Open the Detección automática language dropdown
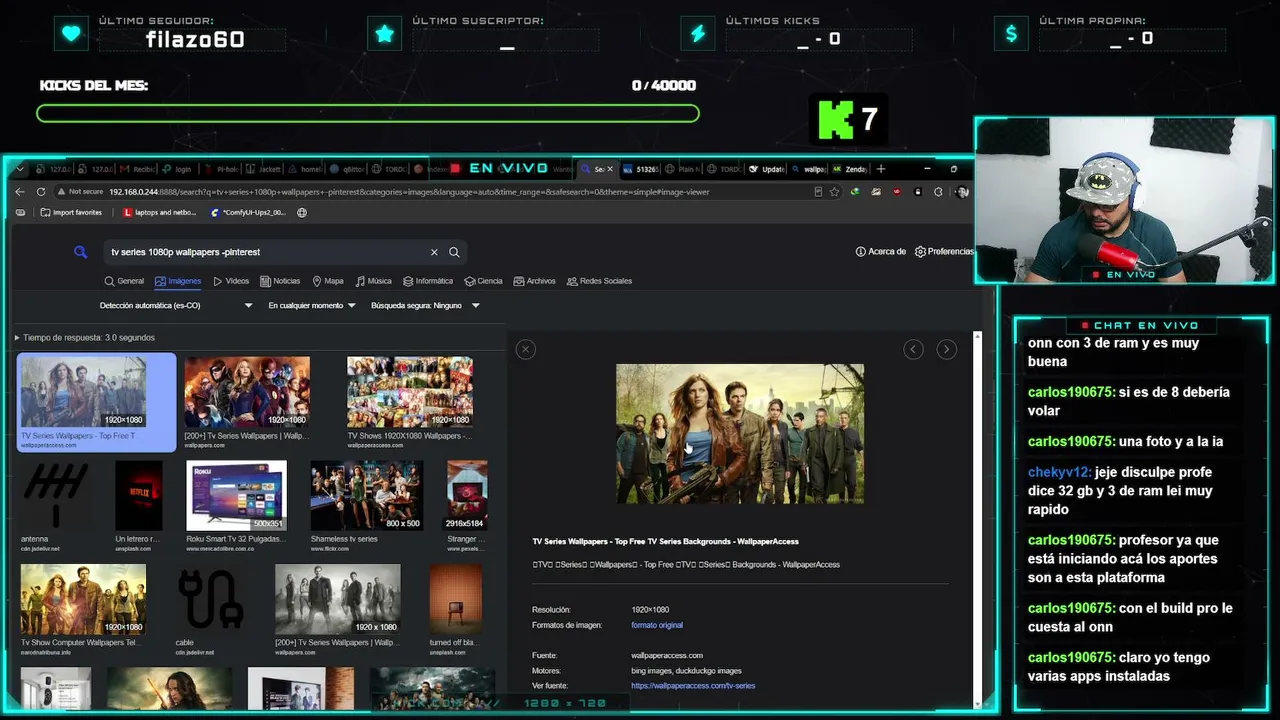The height and width of the screenshot is (720, 1280). [x=176, y=306]
